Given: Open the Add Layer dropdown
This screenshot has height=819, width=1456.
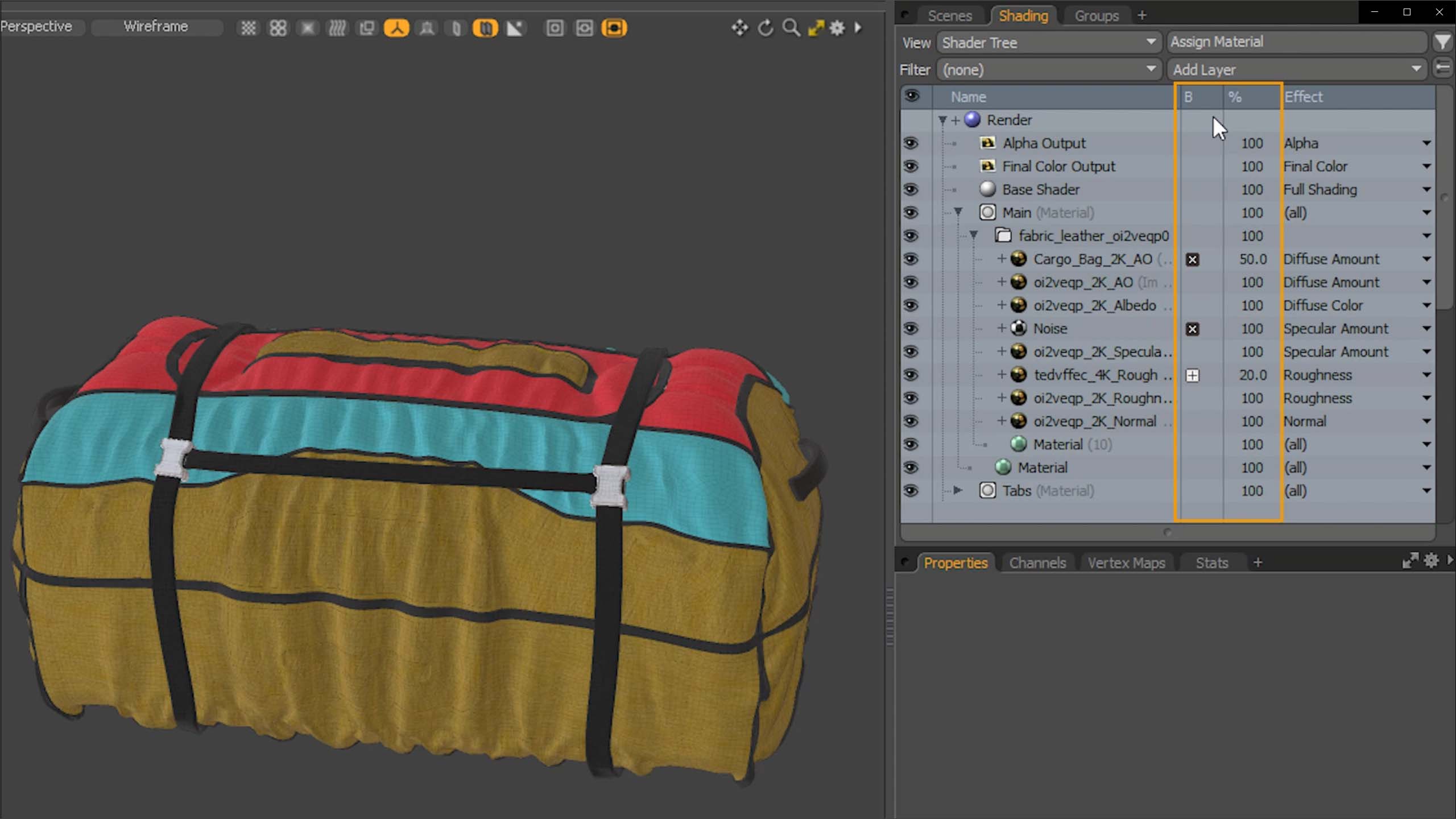Looking at the screenshot, I should click(1297, 69).
